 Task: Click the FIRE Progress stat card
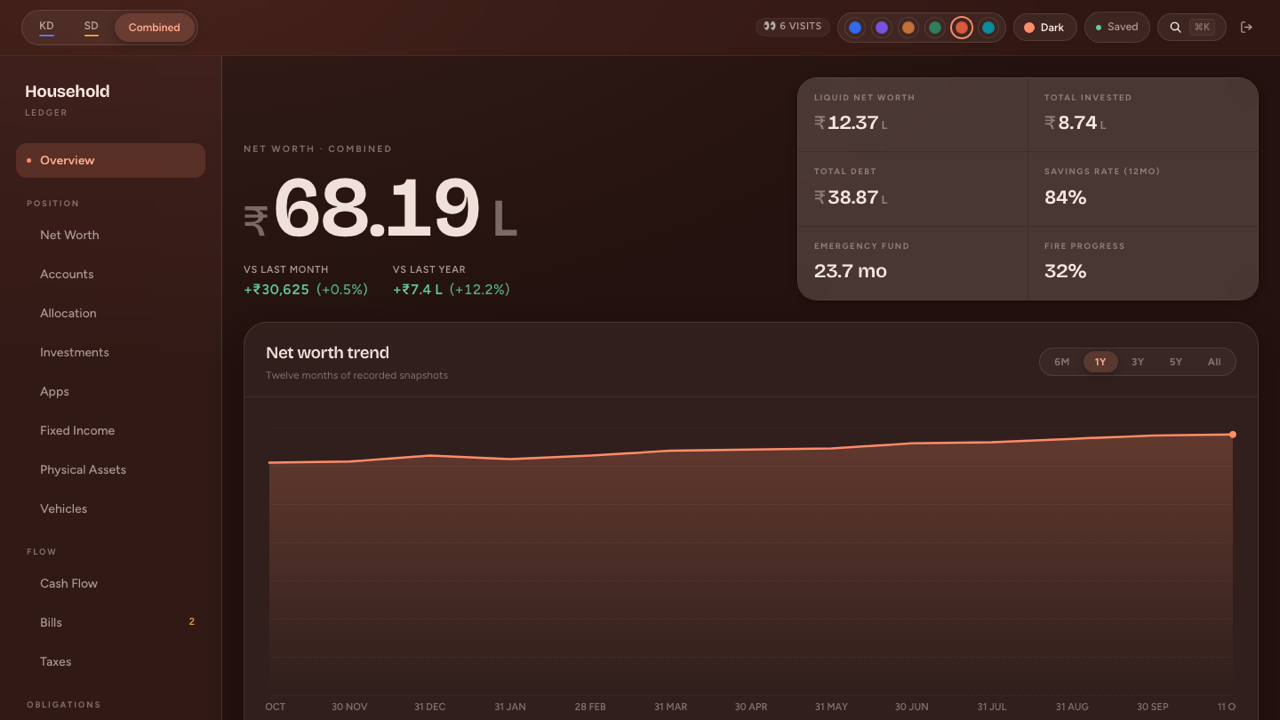tap(1143, 262)
